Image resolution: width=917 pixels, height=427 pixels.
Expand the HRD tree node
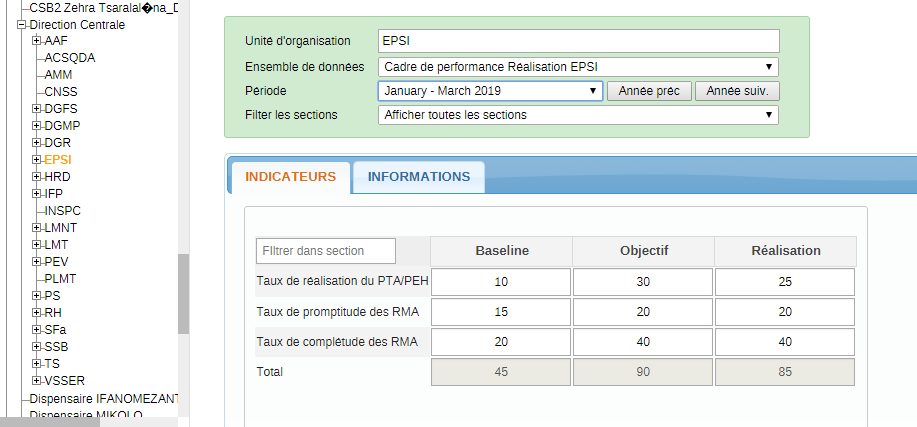click(37, 177)
